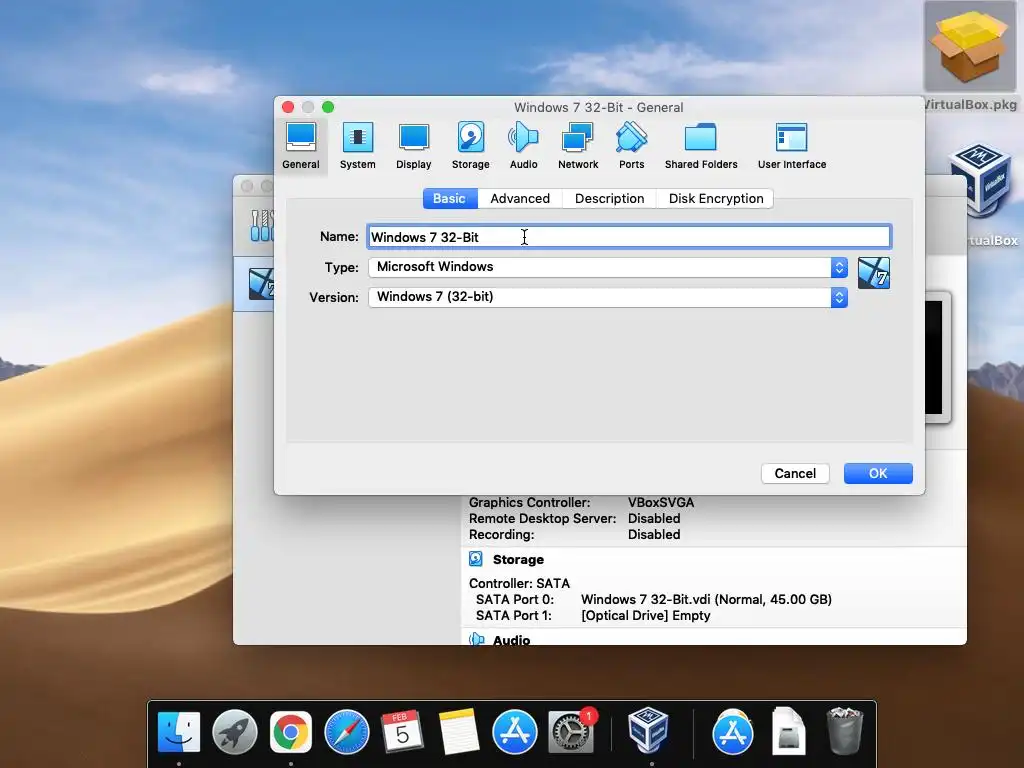Viewport: 1024px width, 768px height.
Task: Open Safari from the Dock
Action: (347, 731)
